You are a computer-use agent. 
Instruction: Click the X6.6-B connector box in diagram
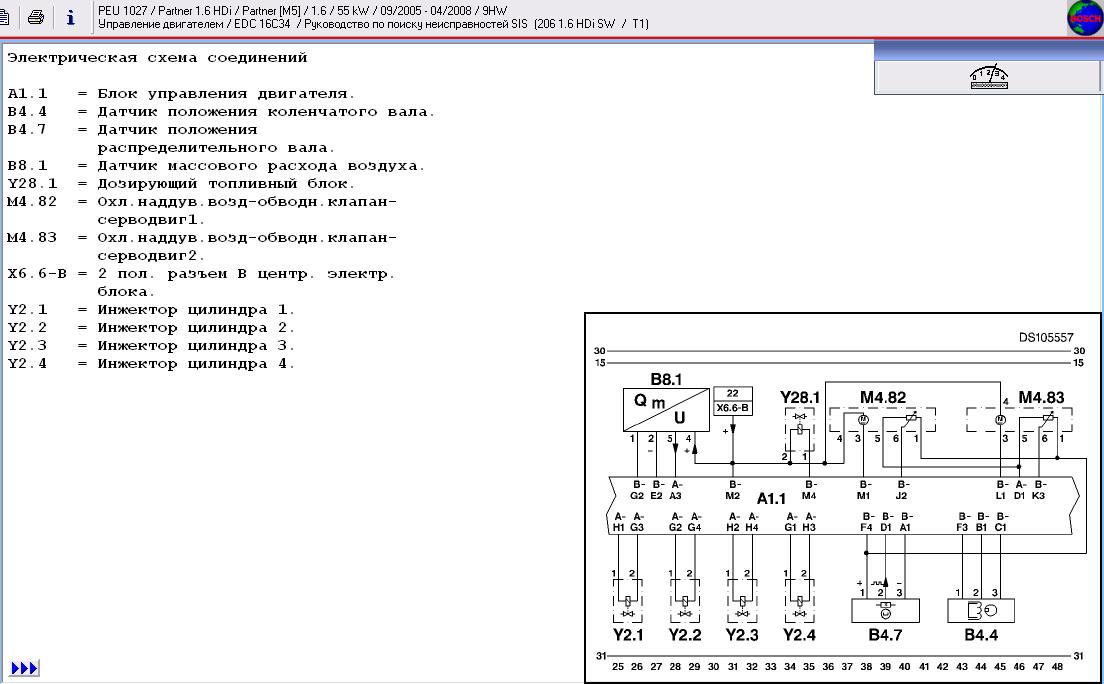(733, 401)
